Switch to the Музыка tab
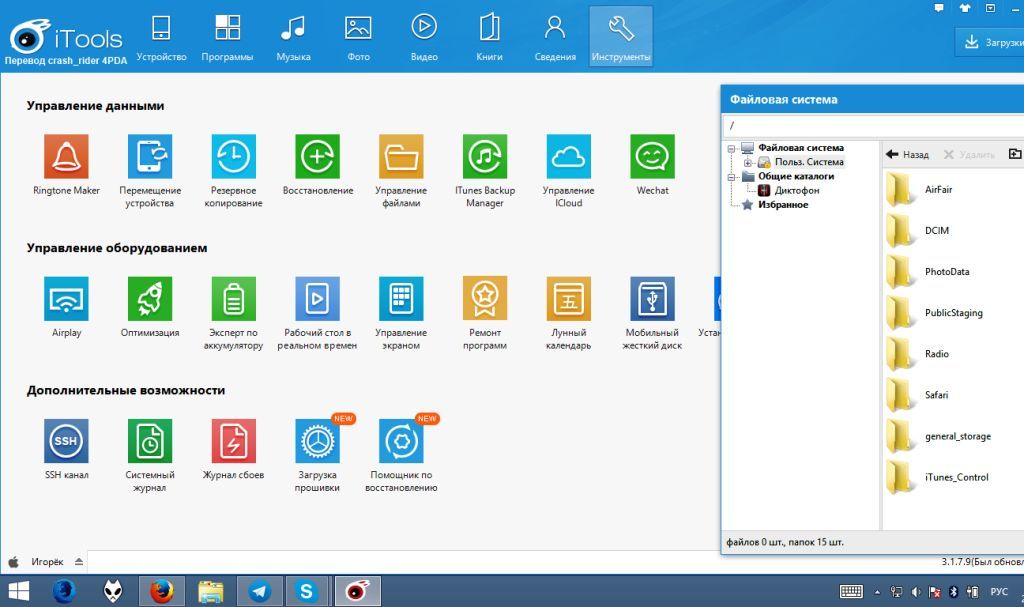 point(293,37)
